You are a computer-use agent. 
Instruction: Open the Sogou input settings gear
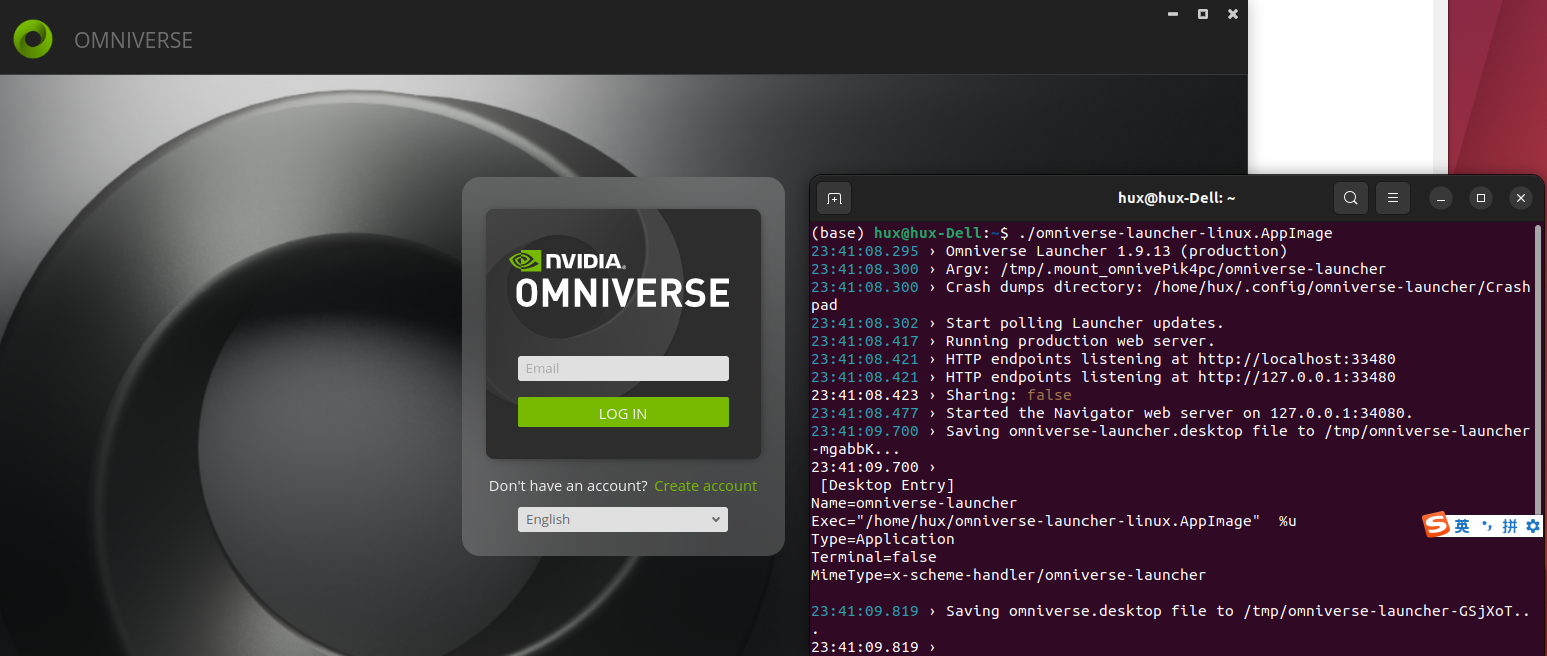pos(1533,526)
